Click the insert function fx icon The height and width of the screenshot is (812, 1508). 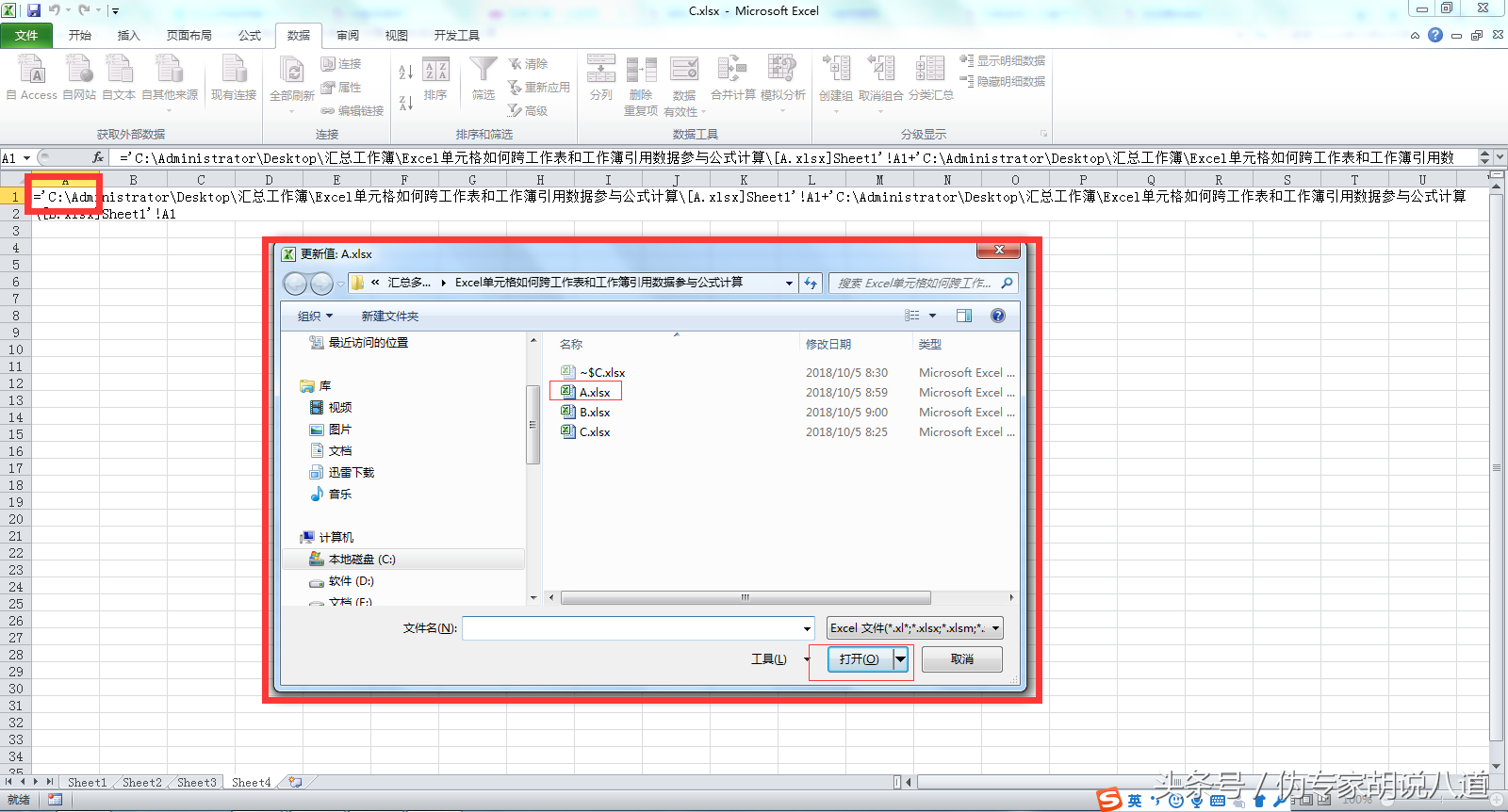[97, 157]
